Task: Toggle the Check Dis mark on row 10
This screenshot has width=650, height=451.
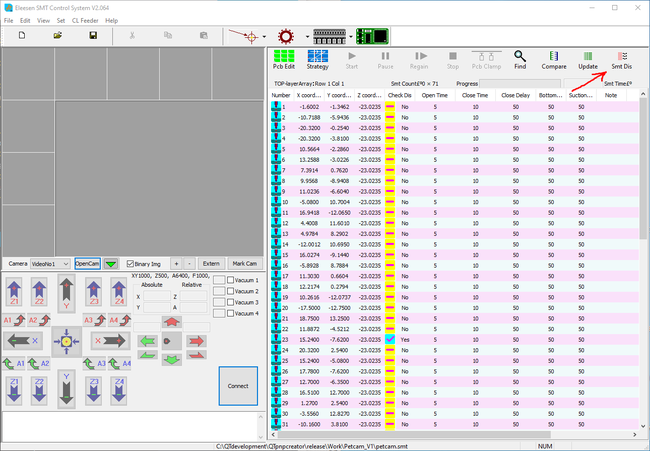Action: 390,202
